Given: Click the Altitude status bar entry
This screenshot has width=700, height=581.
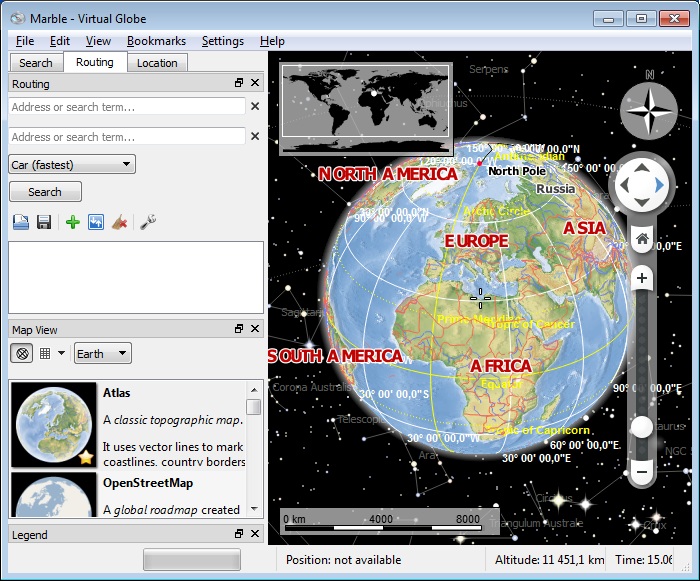Looking at the screenshot, I should [550, 560].
